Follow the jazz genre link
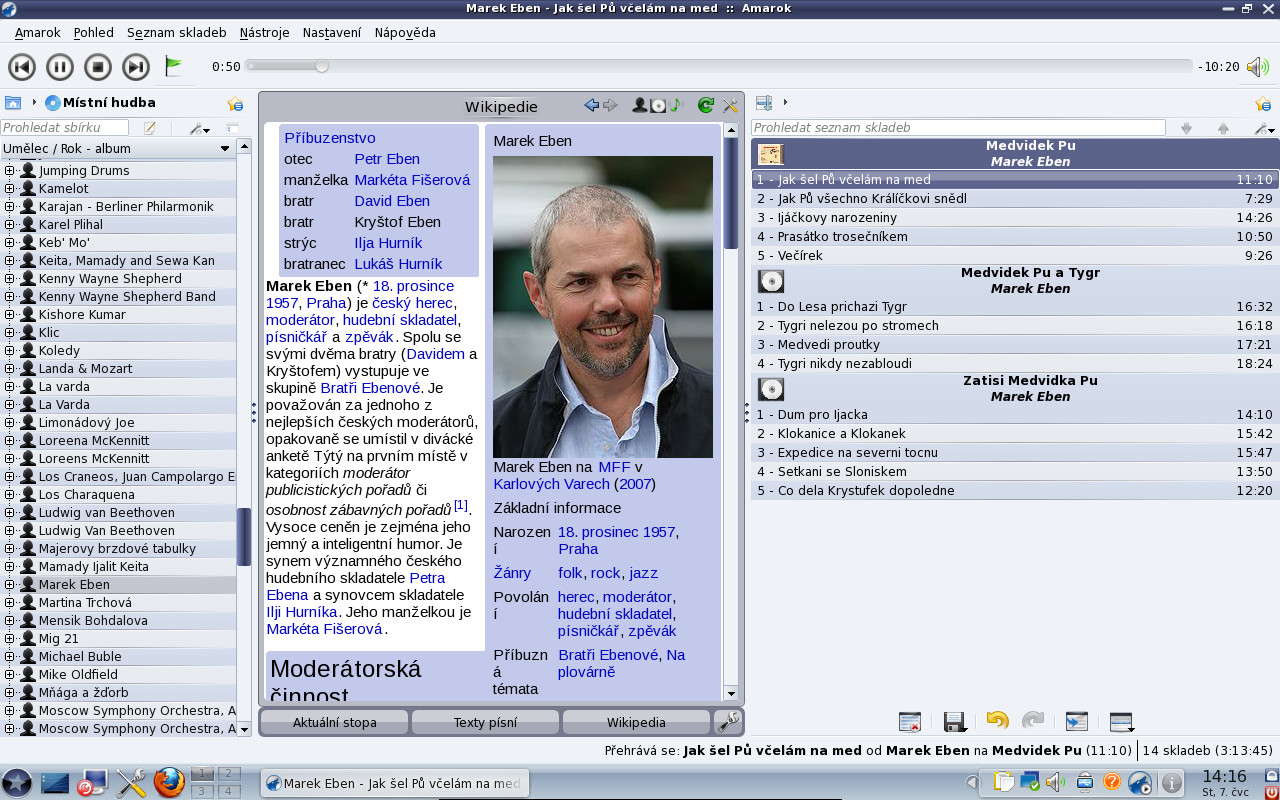 644,573
